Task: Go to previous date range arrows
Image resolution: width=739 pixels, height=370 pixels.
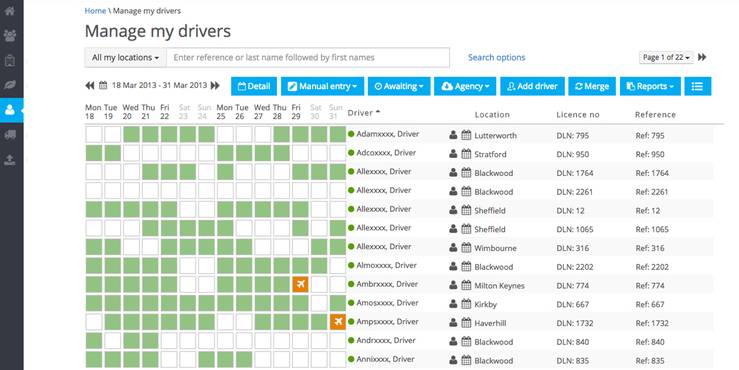Action: coord(90,85)
